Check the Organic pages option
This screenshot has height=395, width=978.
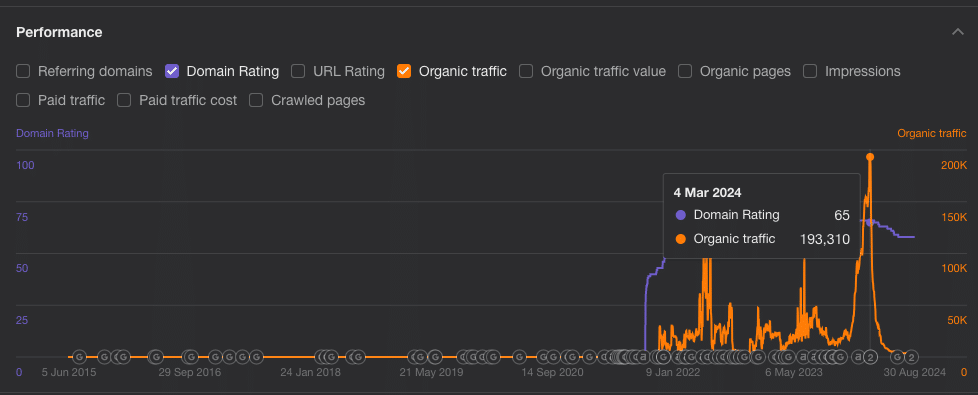tap(685, 71)
